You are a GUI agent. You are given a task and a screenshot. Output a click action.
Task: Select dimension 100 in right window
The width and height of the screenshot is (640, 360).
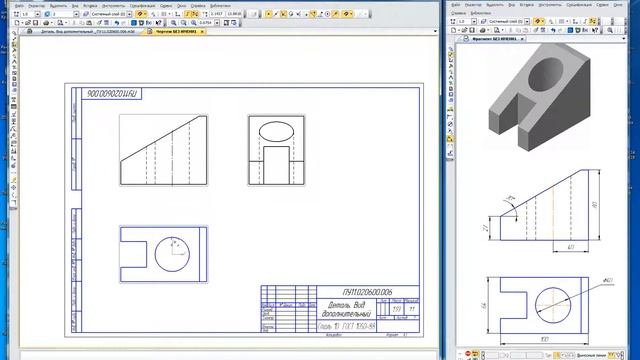pos(544,339)
